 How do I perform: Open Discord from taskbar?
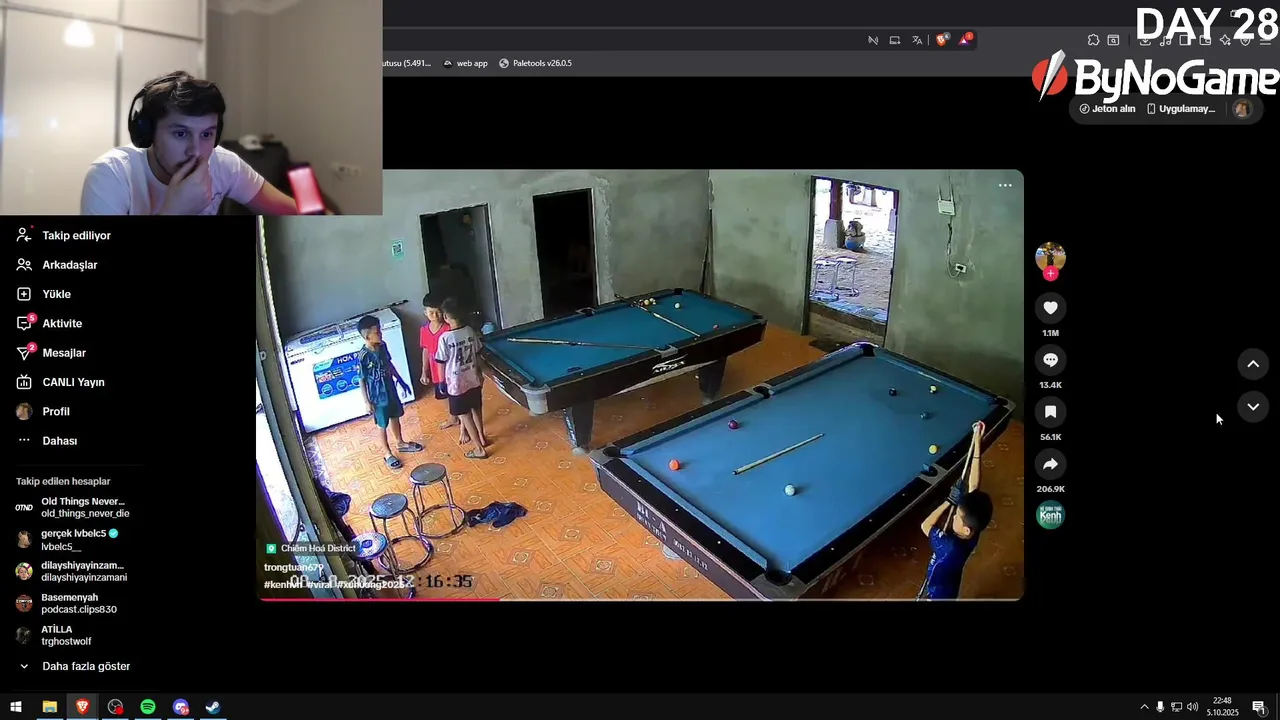pyautogui.click(x=181, y=707)
